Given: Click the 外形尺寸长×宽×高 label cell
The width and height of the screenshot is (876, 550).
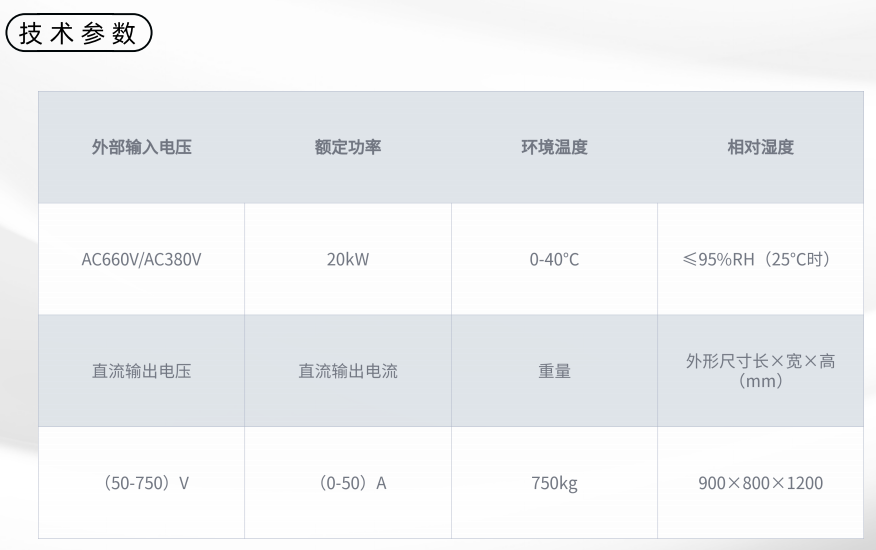Looking at the screenshot, I should 760,371.
